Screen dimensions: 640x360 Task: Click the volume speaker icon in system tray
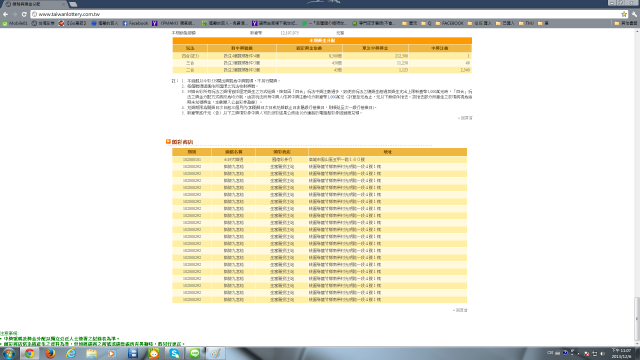click(602, 353)
